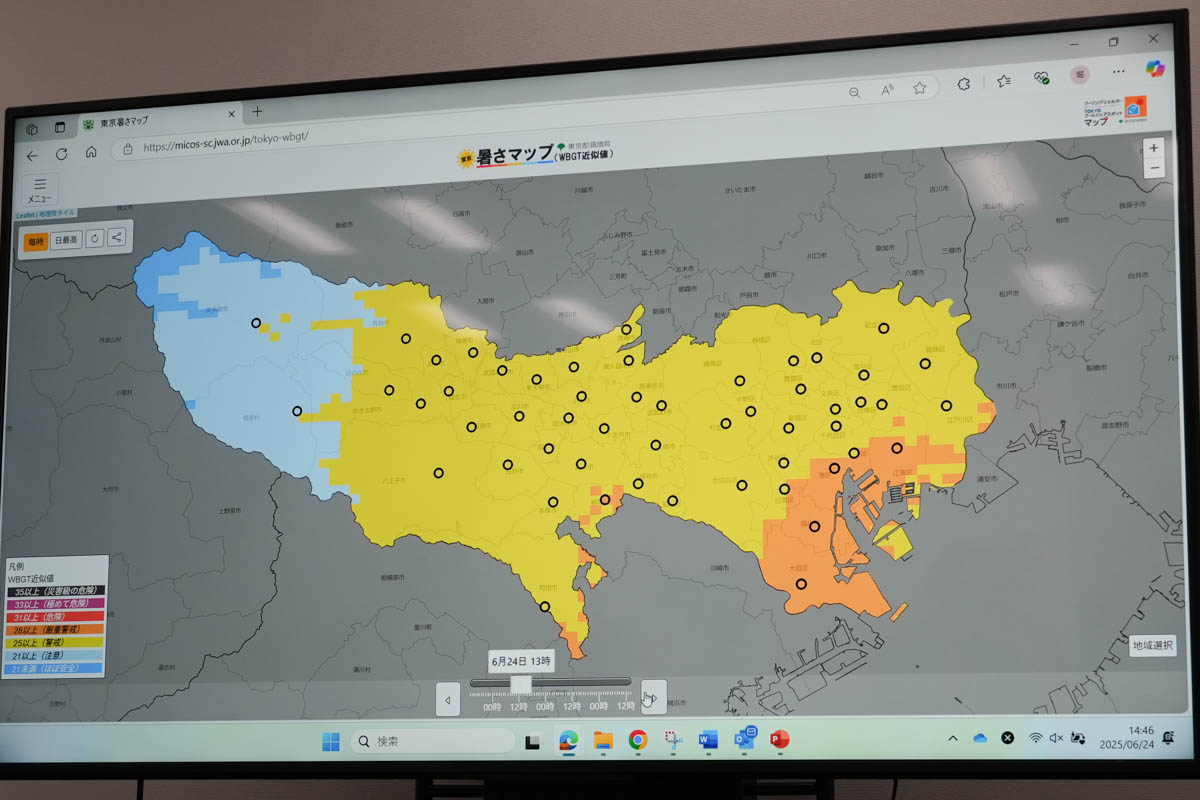This screenshot has height=800, width=1200.
Task: Click the time slider track right end
Action: coord(626,682)
